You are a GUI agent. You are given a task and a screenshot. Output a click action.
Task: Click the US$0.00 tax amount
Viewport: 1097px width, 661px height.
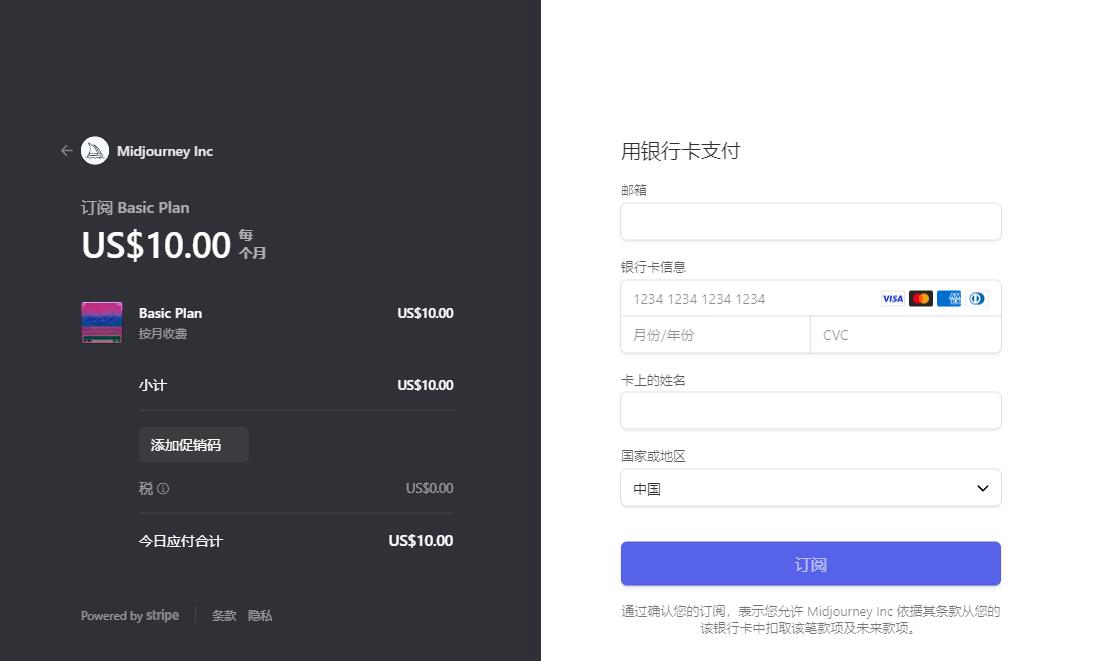point(430,488)
